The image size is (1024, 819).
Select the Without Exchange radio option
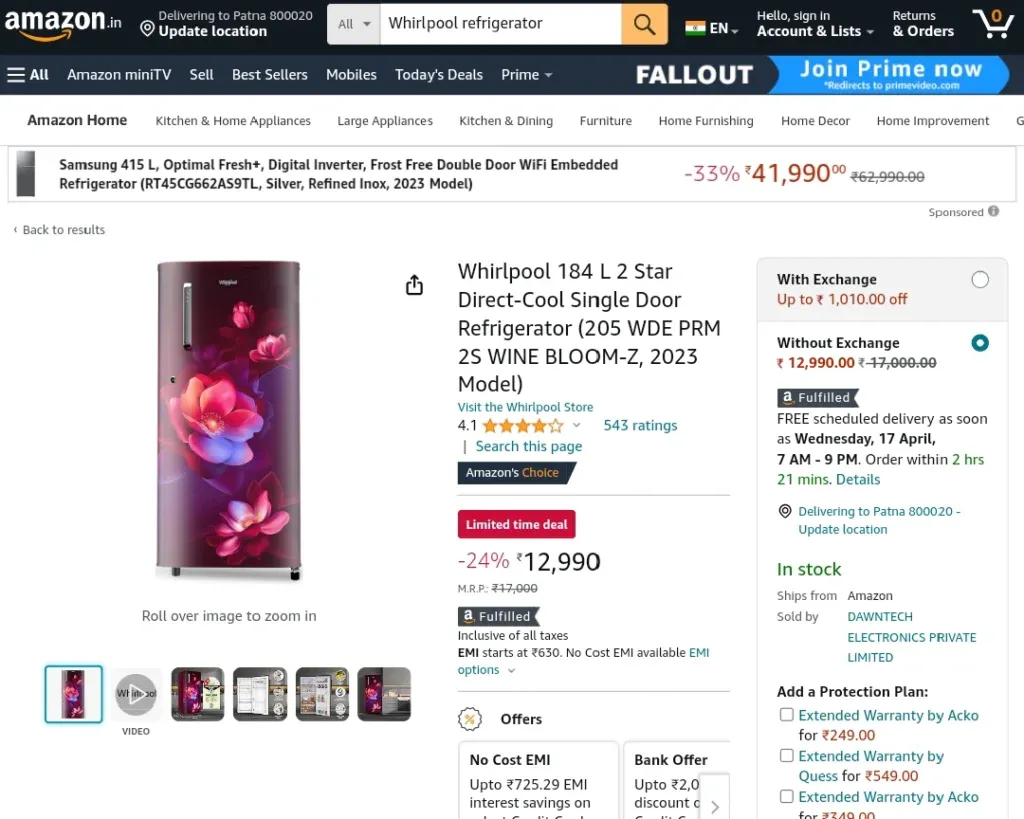[980, 343]
